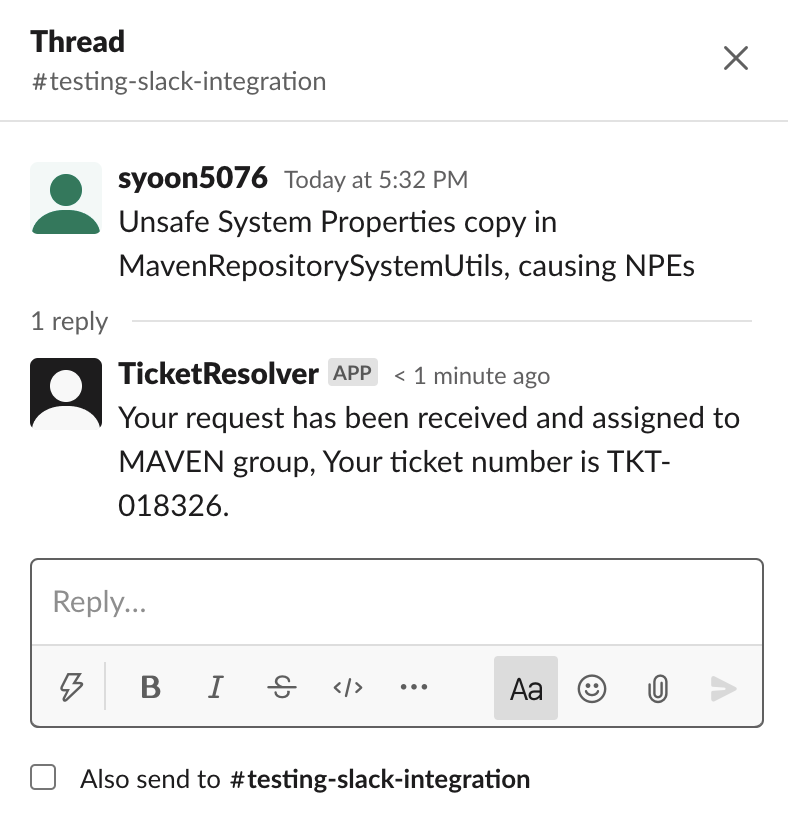Click syoon5076's profile avatar
Screen dimensions: 788x828
pyautogui.click(x=66, y=198)
